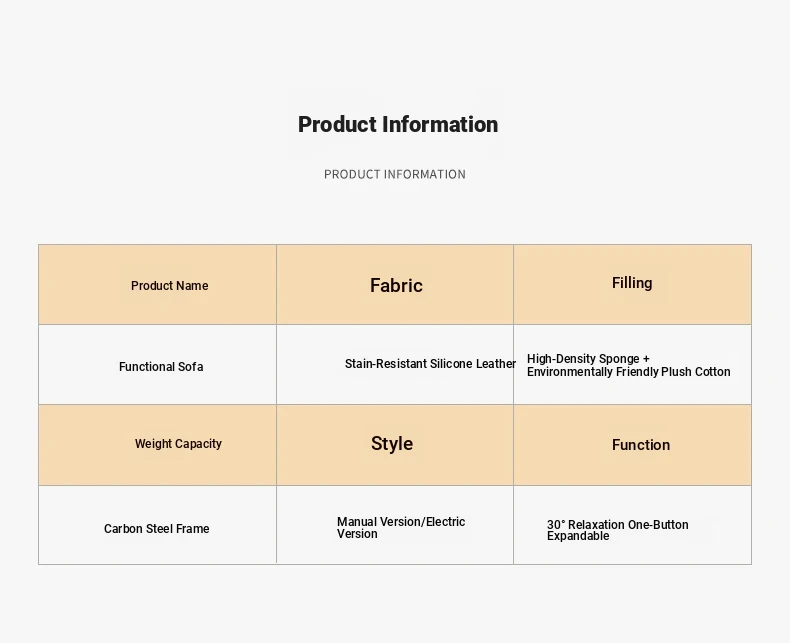Select the uppercase PRODUCT INFORMATION subtitle
The width and height of the screenshot is (790, 643).
click(394, 174)
